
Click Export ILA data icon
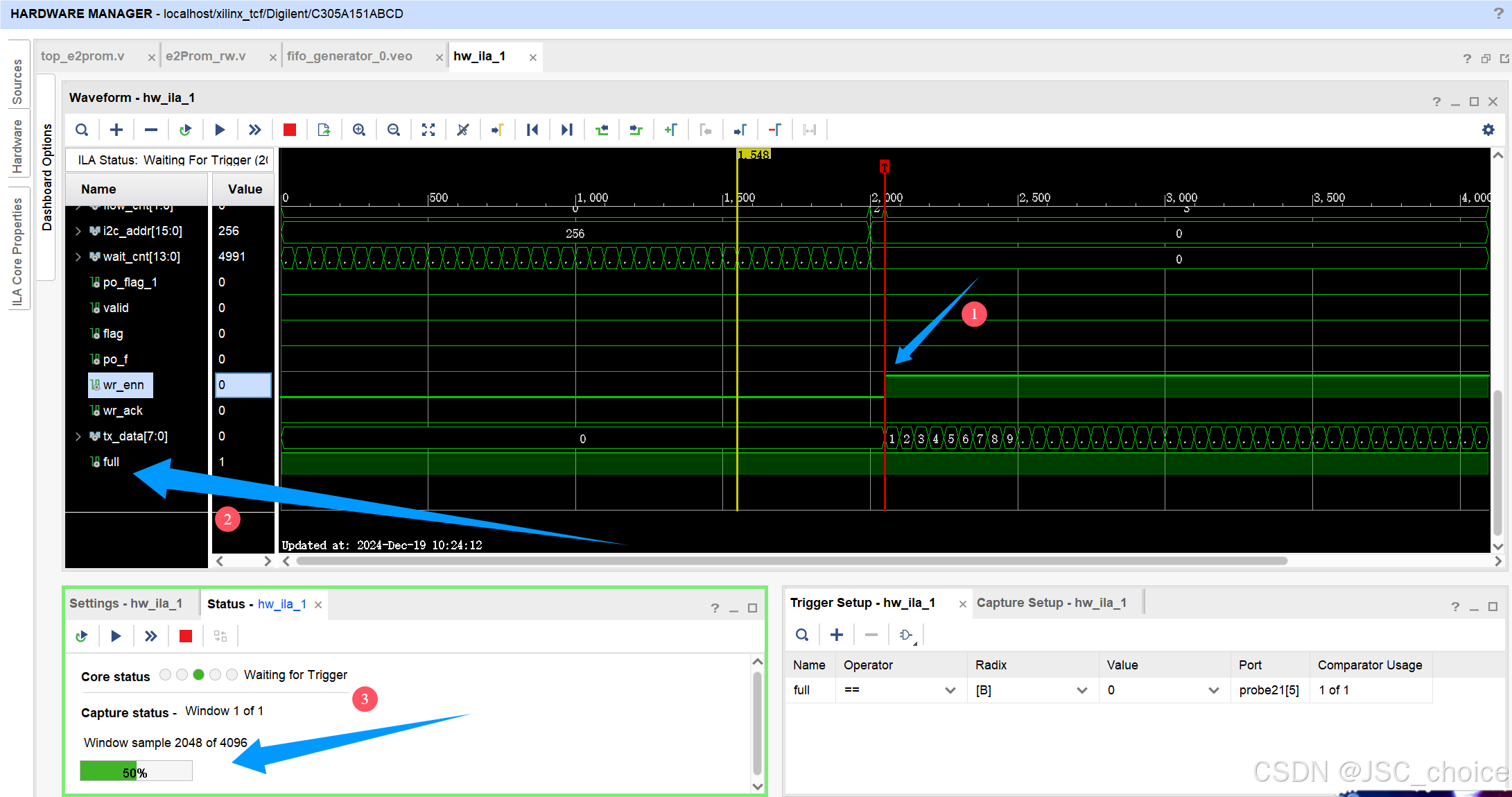324,130
